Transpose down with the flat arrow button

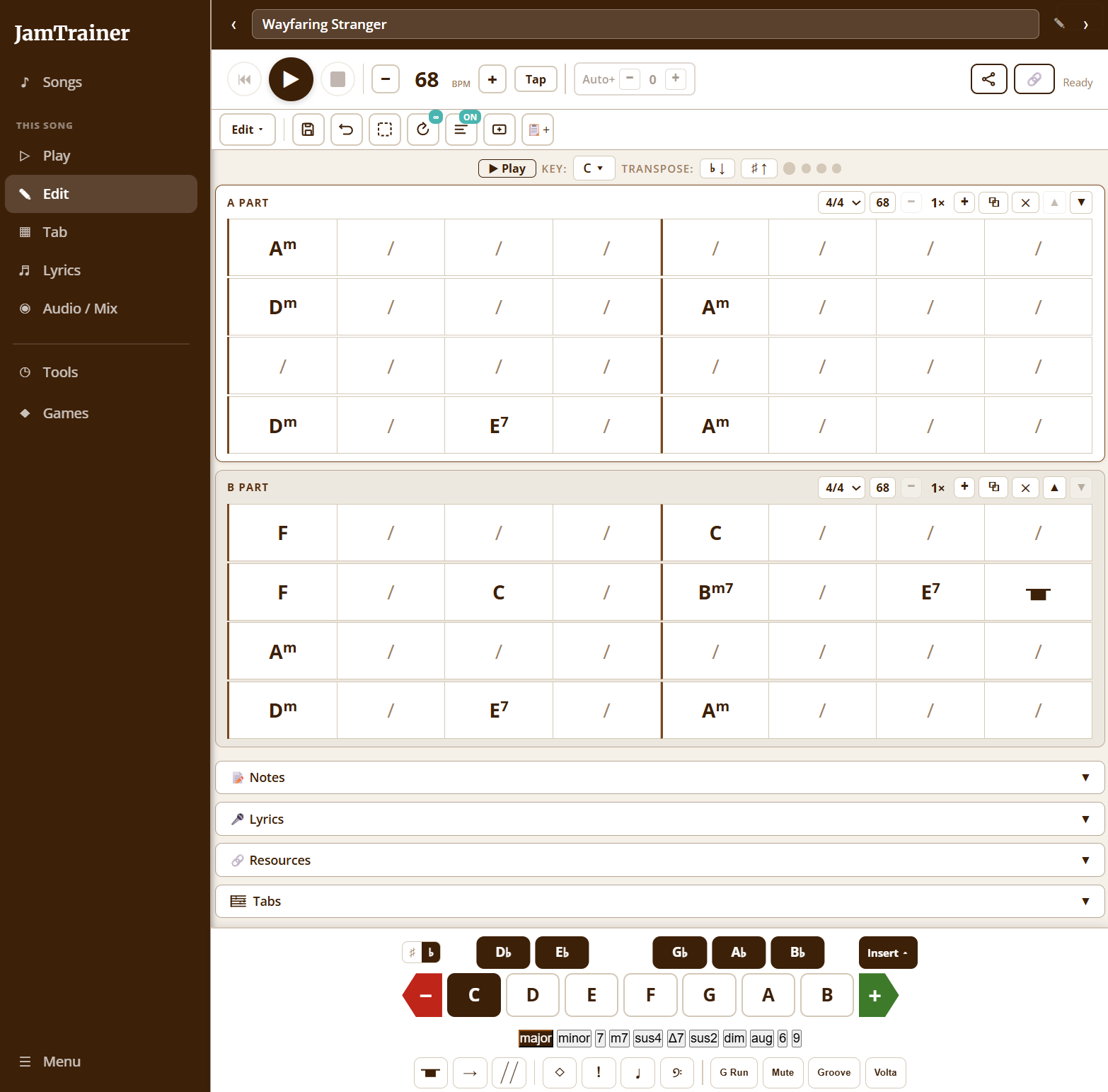click(x=717, y=168)
